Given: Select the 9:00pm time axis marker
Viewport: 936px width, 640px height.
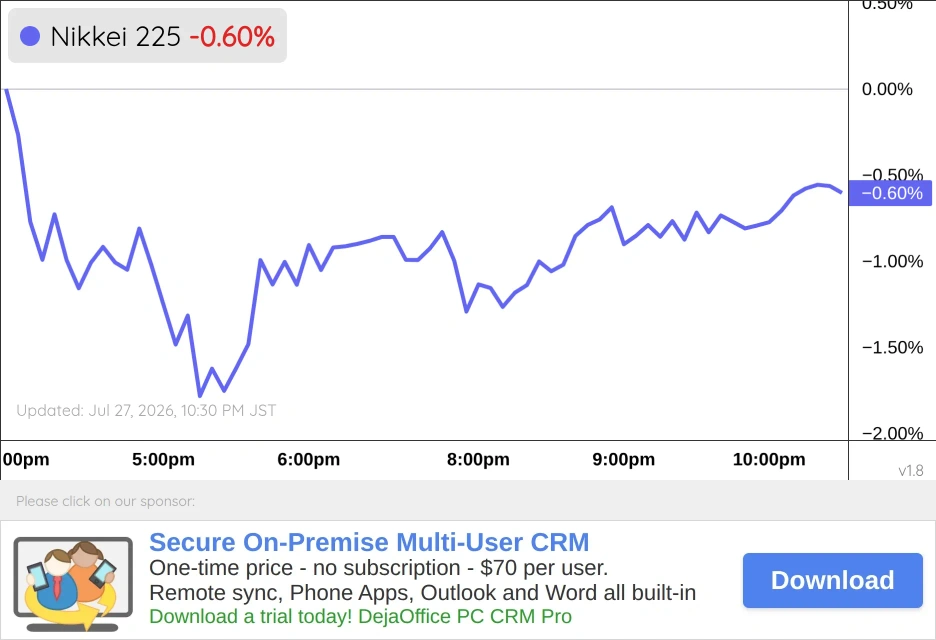Looking at the screenshot, I should pos(624,459).
